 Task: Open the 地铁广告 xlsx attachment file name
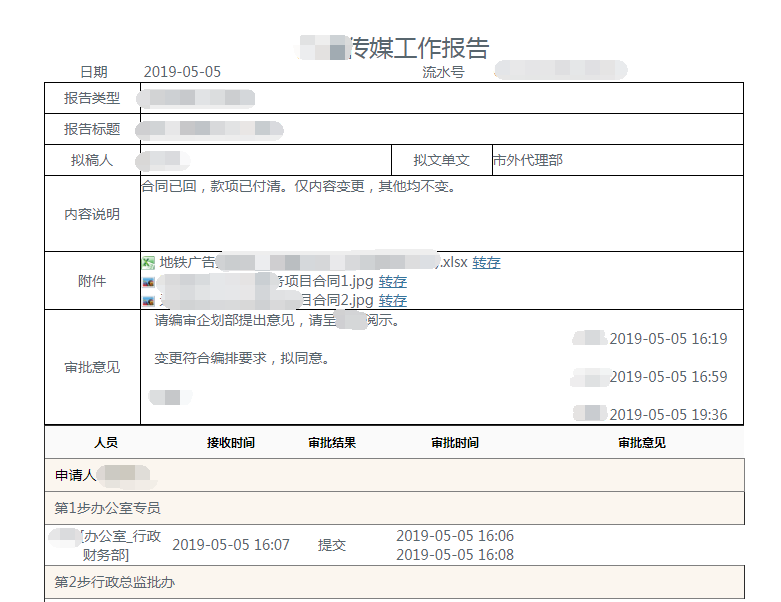[314, 262]
